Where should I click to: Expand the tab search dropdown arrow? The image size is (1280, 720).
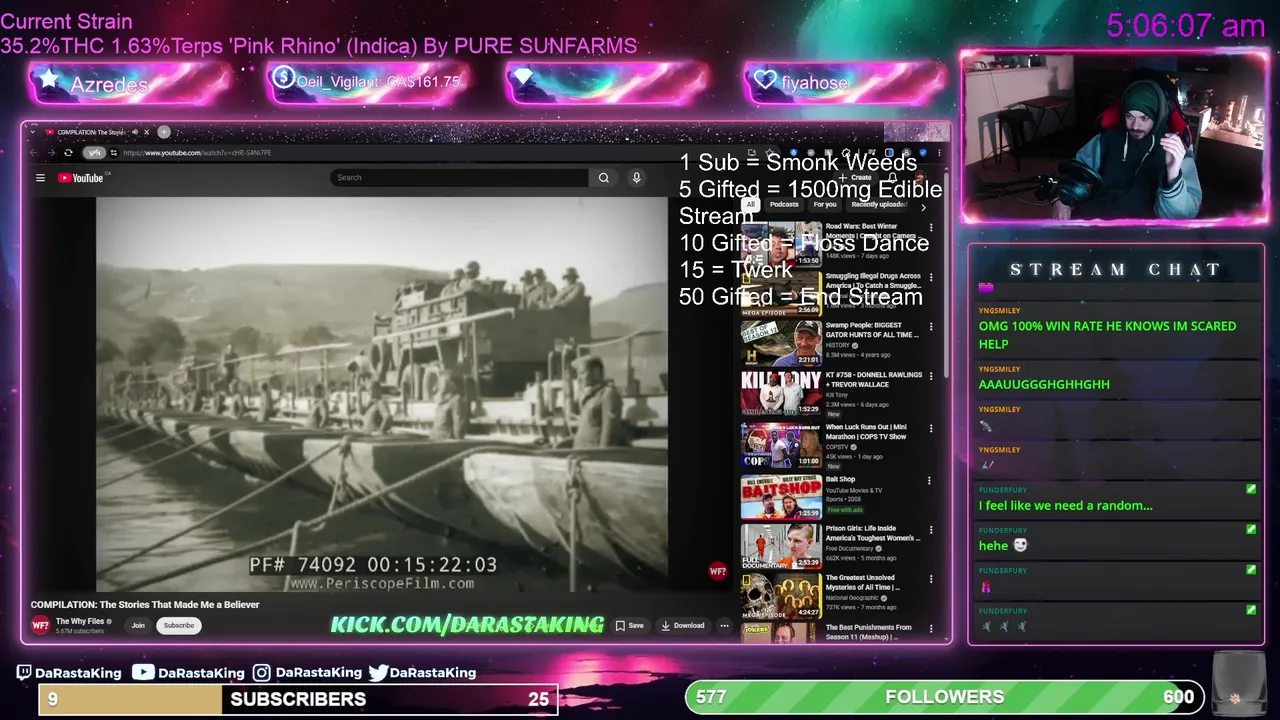click(33, 132)
